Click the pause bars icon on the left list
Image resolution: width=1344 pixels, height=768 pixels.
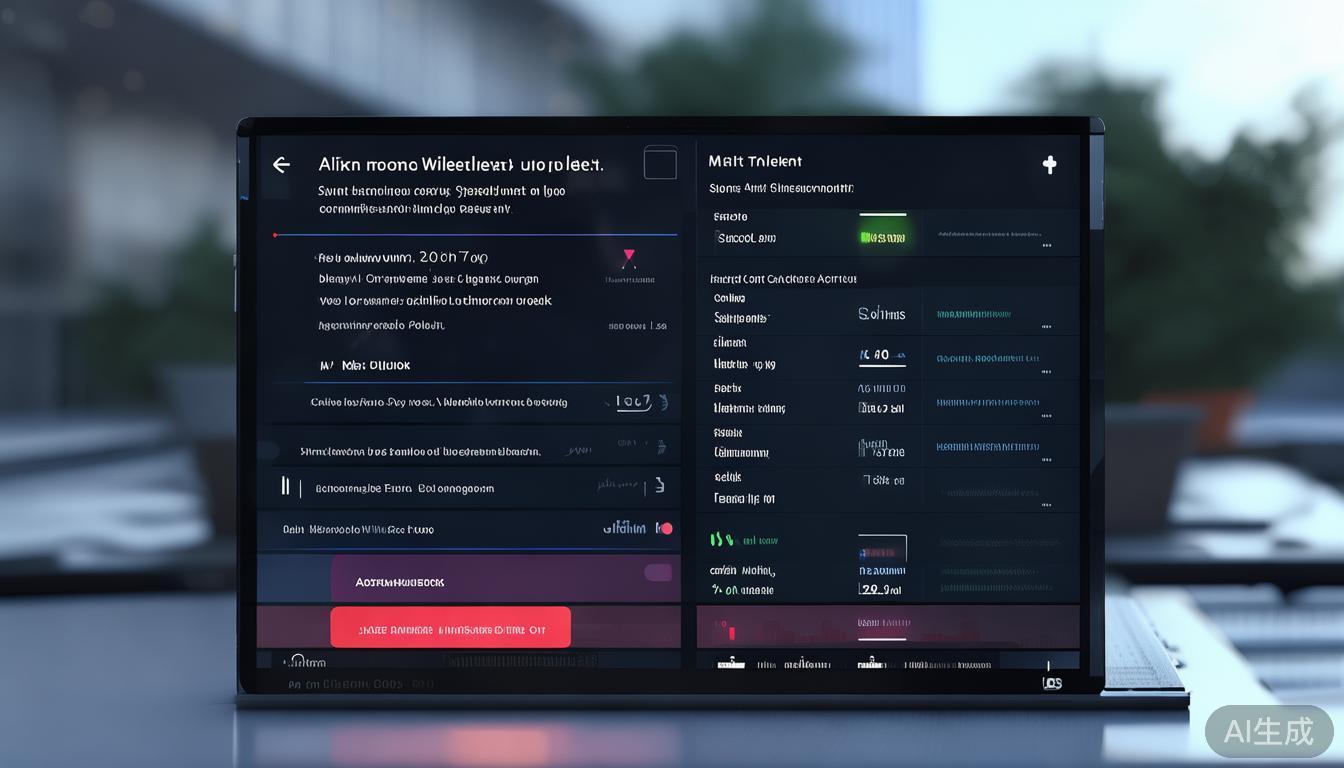(286, 487)
